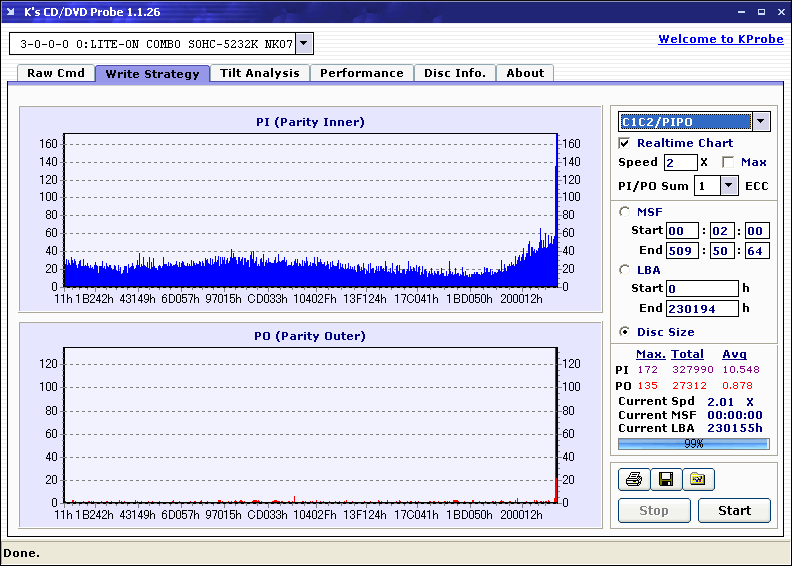This screenshot has width=792, height=566.
Task: Click the print chart icon
Action: pyautogui.click(x=633, y=479)
